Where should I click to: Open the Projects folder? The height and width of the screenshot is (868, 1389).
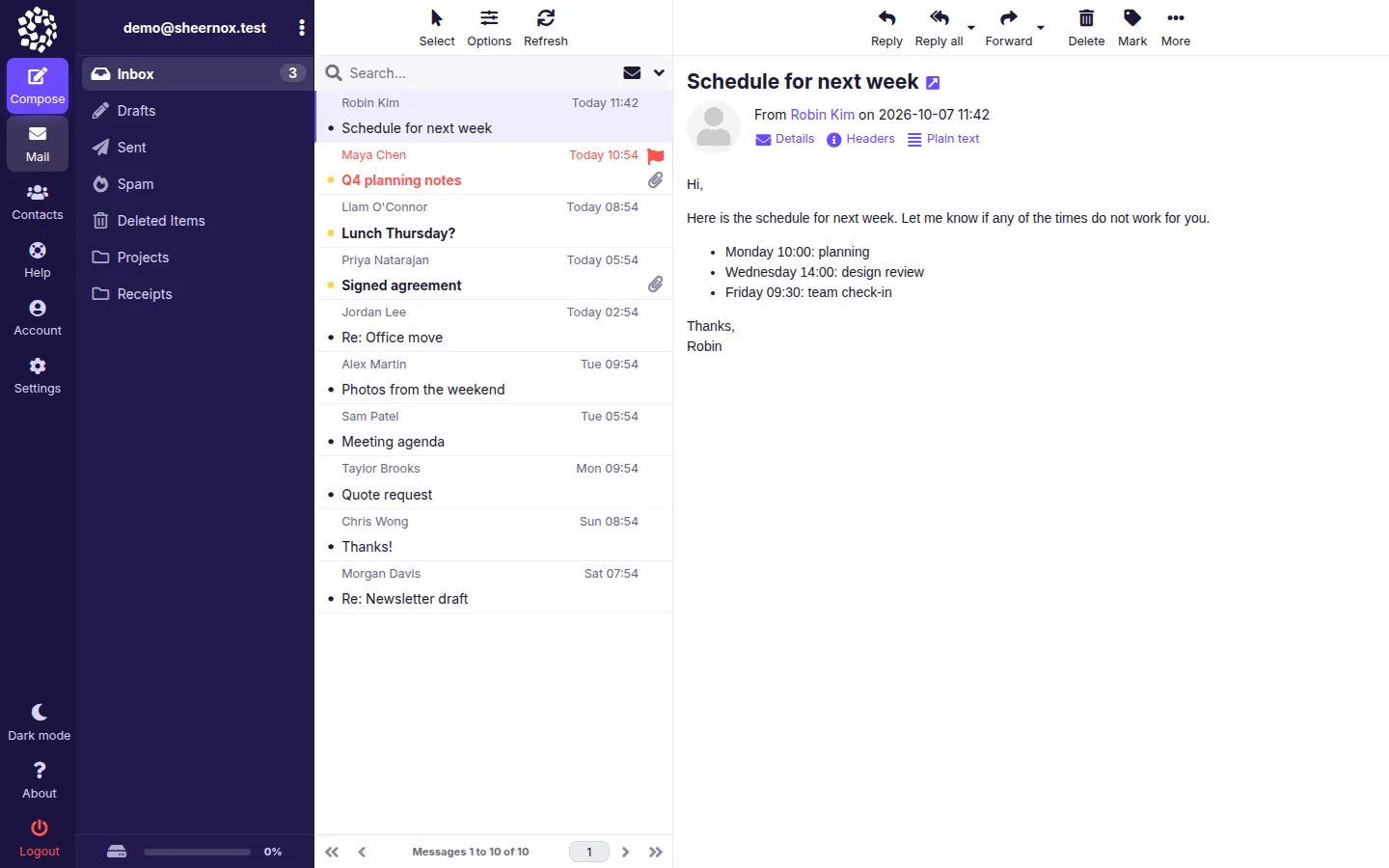(197, 257)
